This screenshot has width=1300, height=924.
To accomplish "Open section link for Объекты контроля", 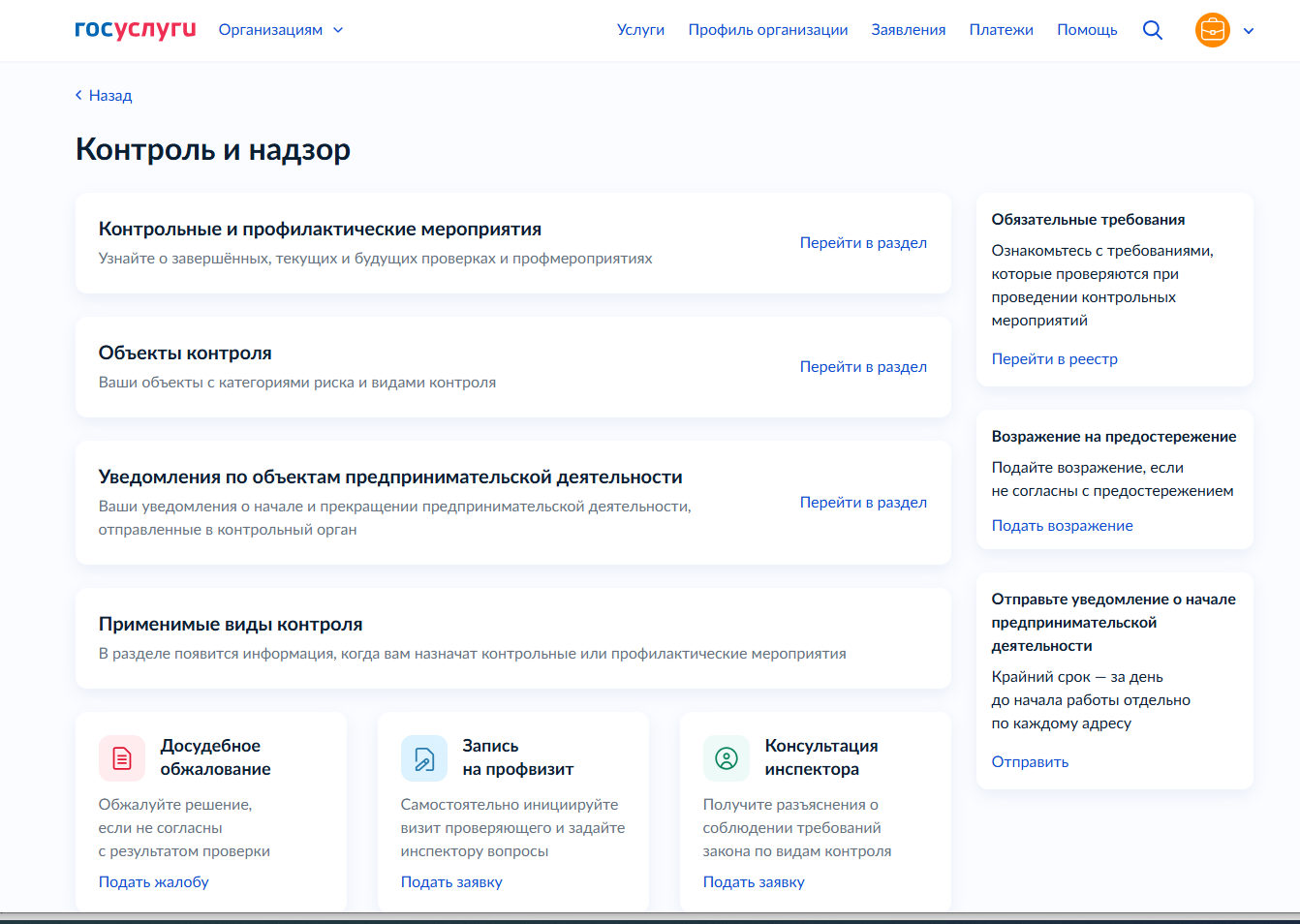I will coord(863,367).
